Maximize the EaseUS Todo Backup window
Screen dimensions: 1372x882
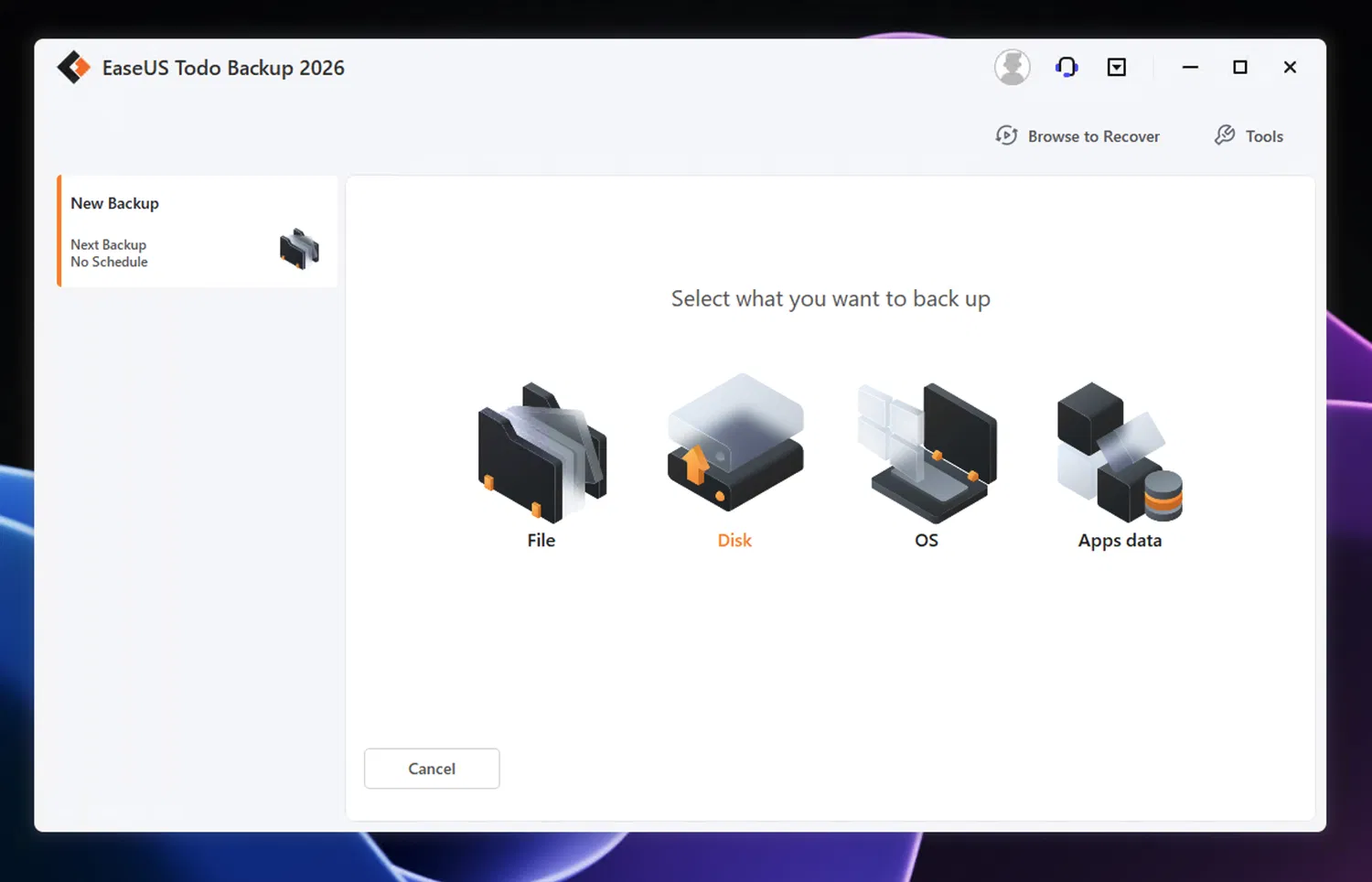(x=1240, y=67)
